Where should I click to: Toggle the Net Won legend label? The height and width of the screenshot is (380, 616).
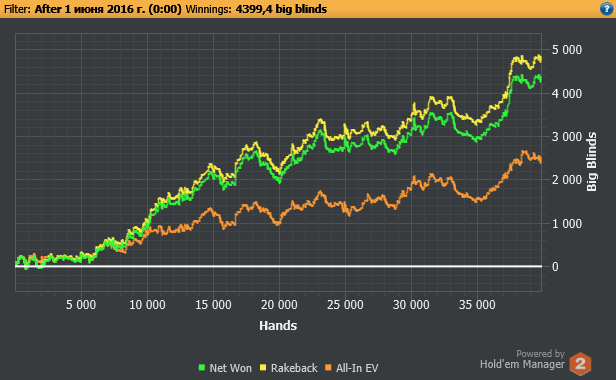click(x=230, y=368)
